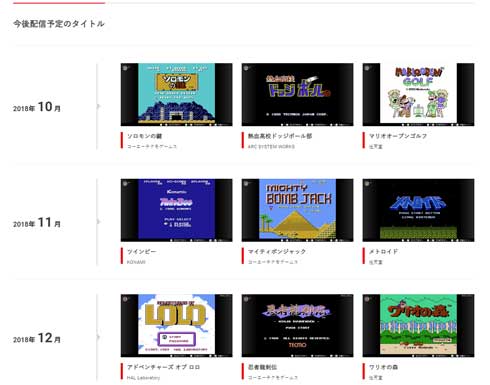Select the KONAMI publisher label
Image resolution: width=490 pixels, height=385 pixels.
[x=136, y=262]
